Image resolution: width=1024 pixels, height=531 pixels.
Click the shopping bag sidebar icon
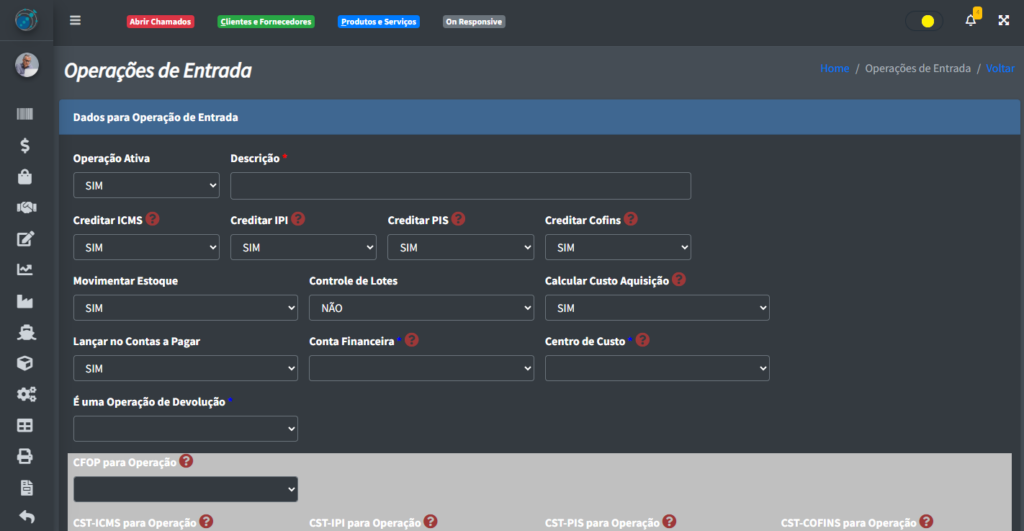point(26,177)
